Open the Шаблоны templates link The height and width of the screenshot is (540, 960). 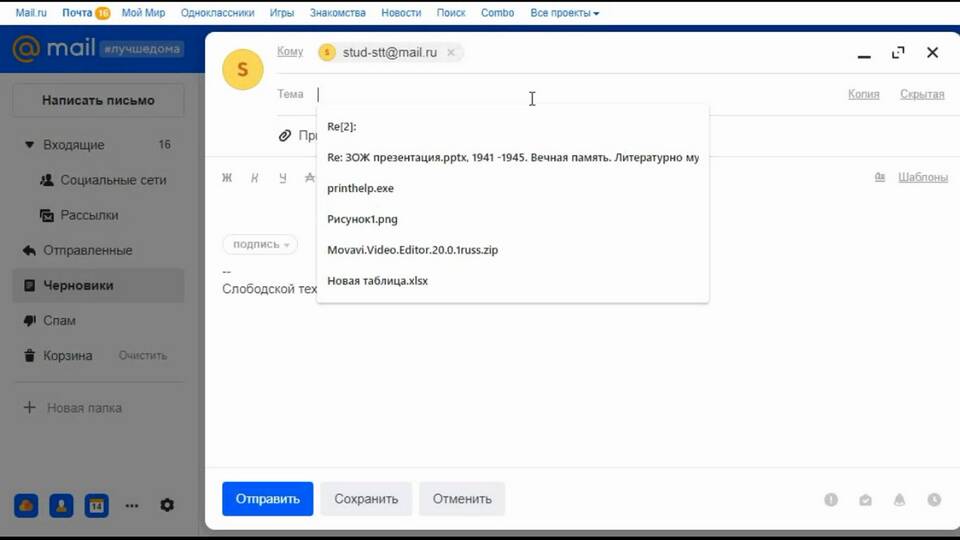(922, 177)
